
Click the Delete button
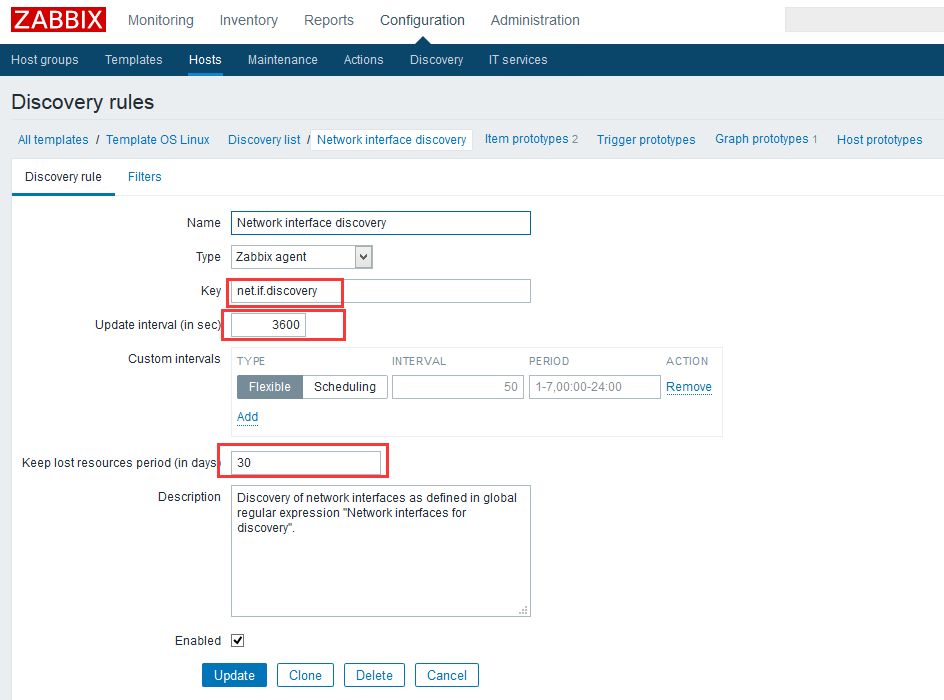click(374, 675)
